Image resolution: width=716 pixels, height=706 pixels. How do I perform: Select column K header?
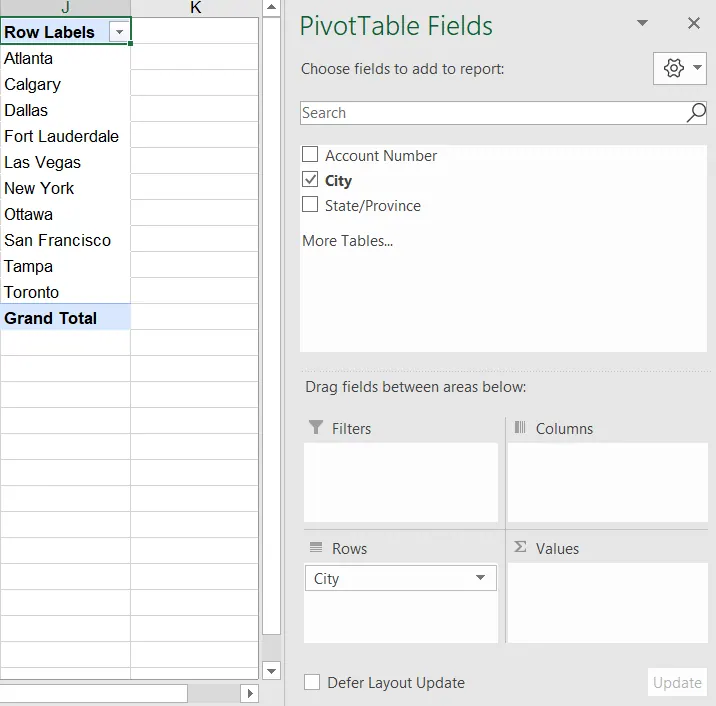pos(195,8)
